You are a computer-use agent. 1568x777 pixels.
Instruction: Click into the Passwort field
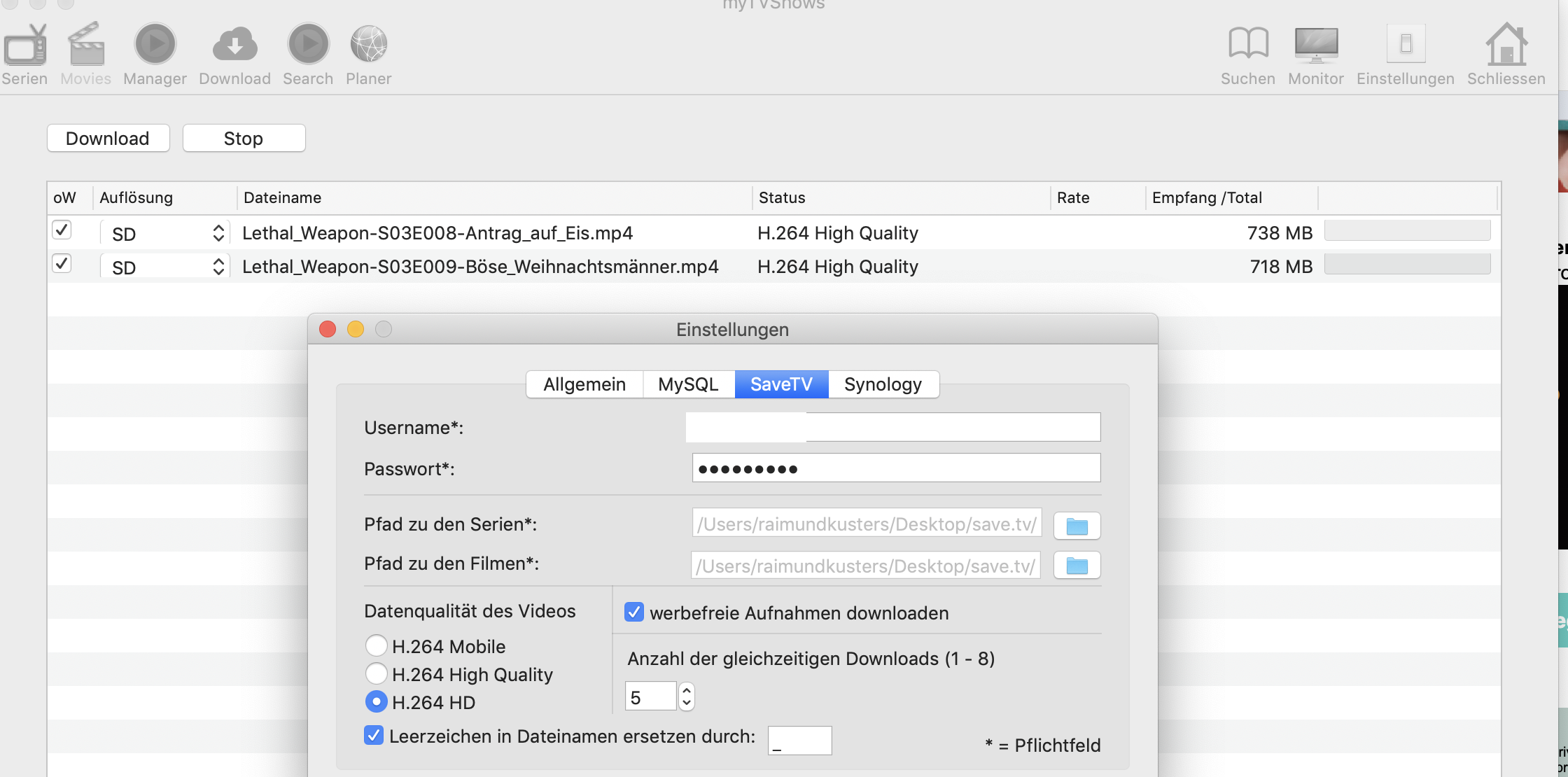896,468
